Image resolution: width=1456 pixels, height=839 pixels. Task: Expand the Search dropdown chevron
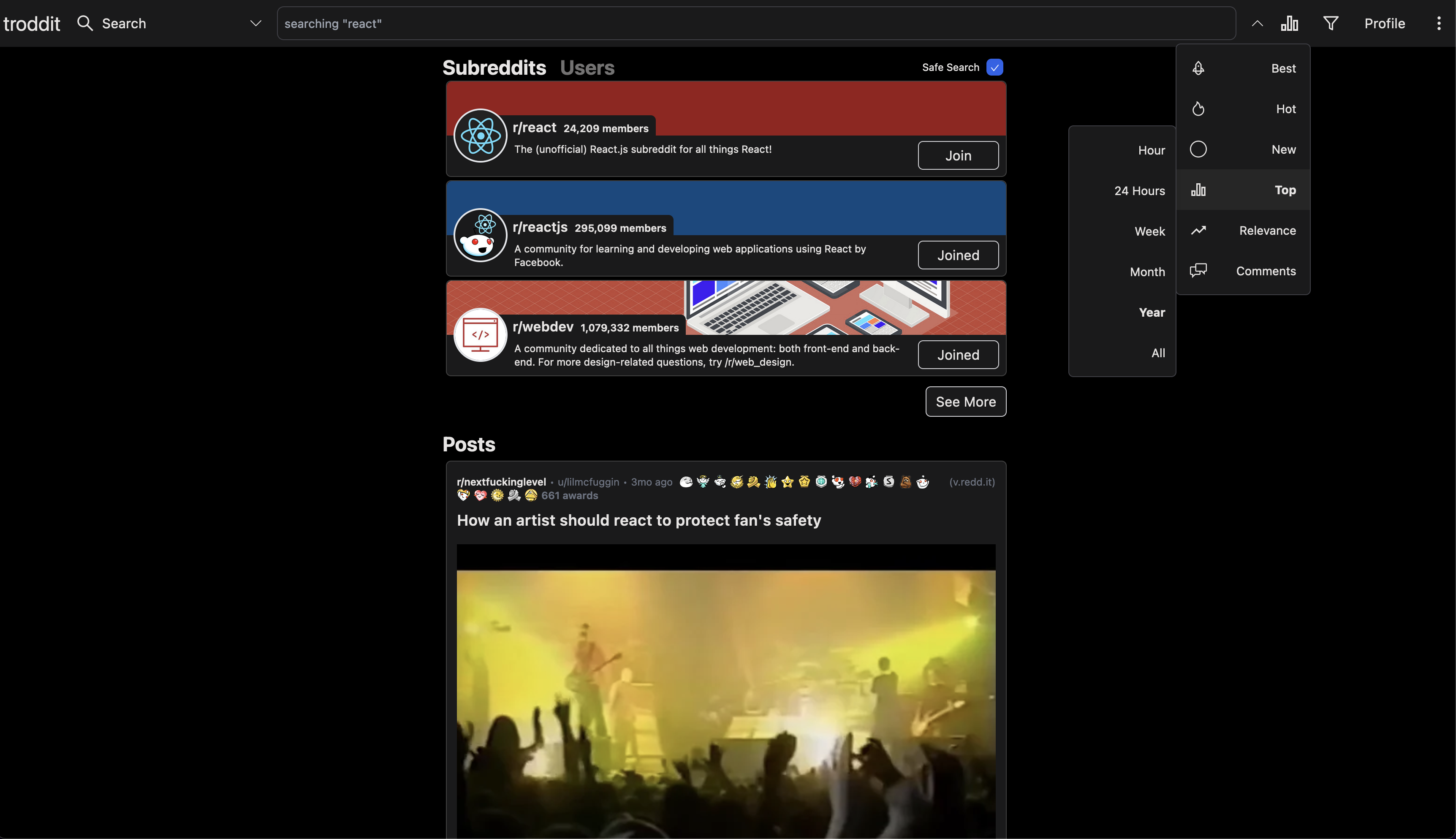pos(256,24)
